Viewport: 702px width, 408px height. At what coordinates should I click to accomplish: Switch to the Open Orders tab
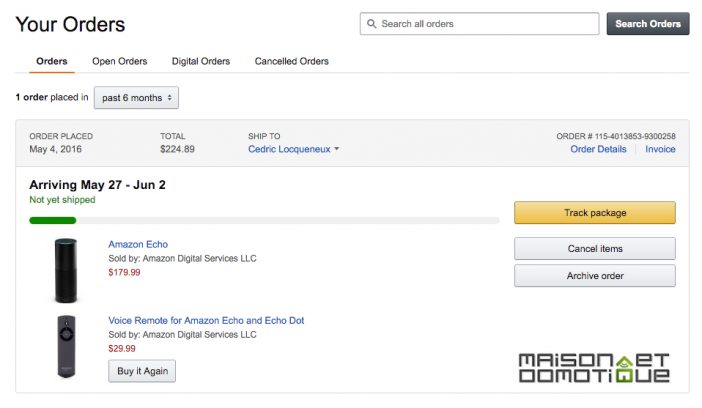pos(120,61)
